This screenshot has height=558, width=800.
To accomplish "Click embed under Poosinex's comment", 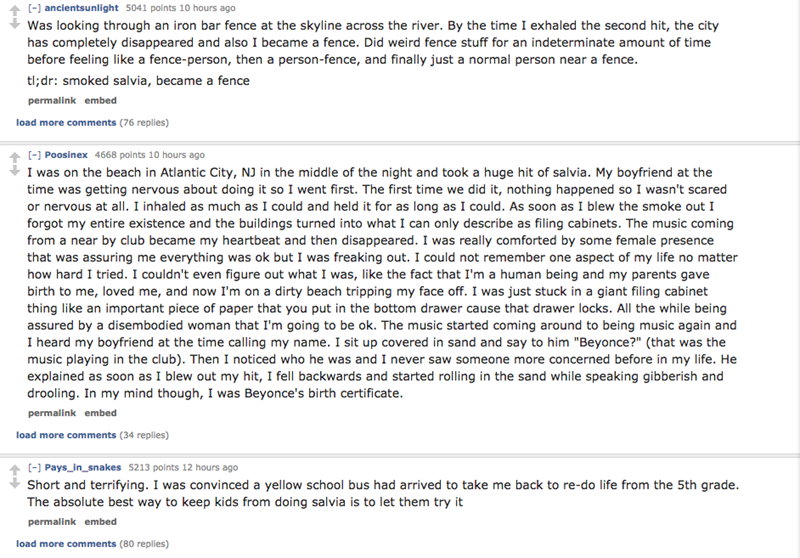I will 100,411.
